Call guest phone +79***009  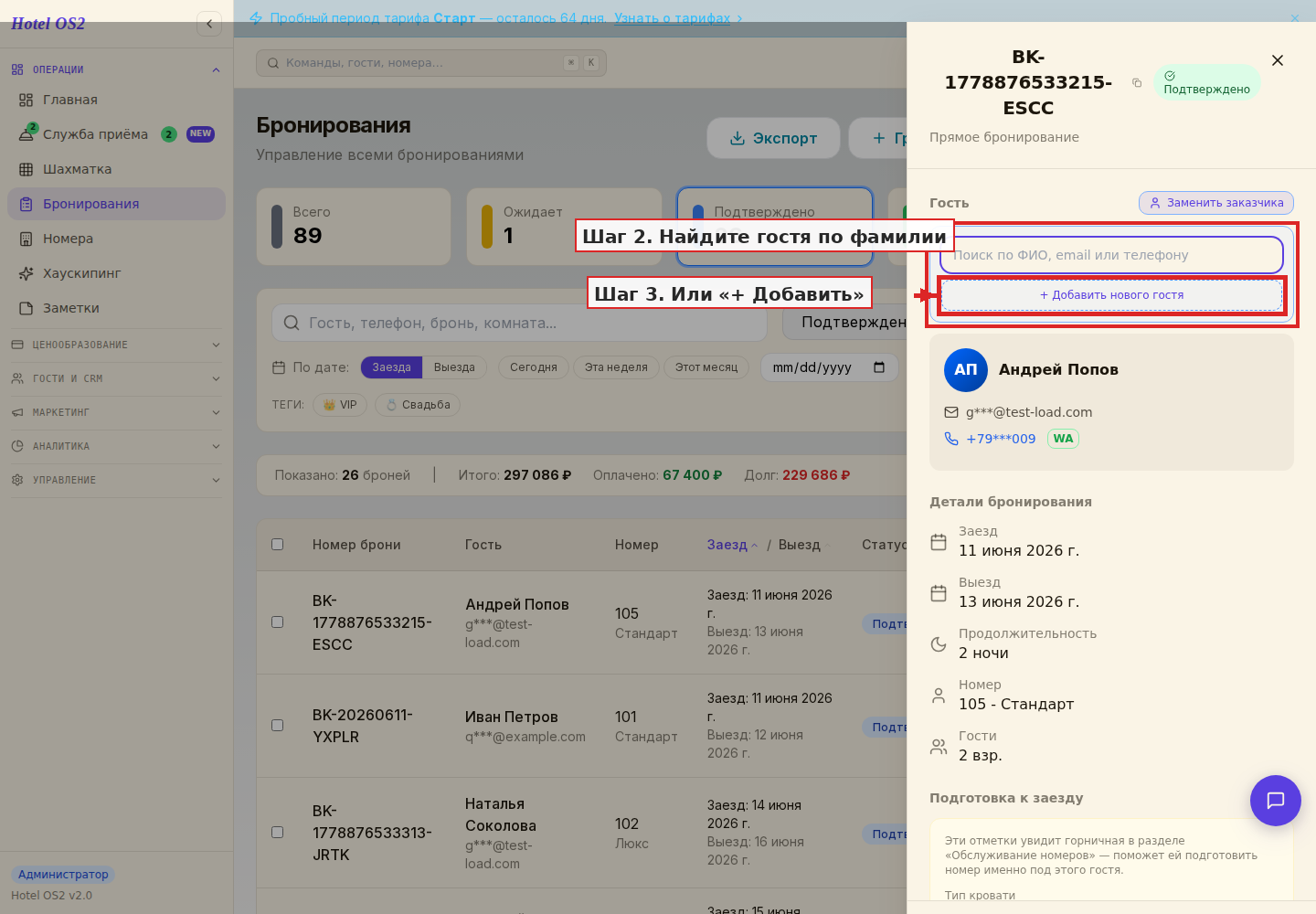click(1001, 439)
